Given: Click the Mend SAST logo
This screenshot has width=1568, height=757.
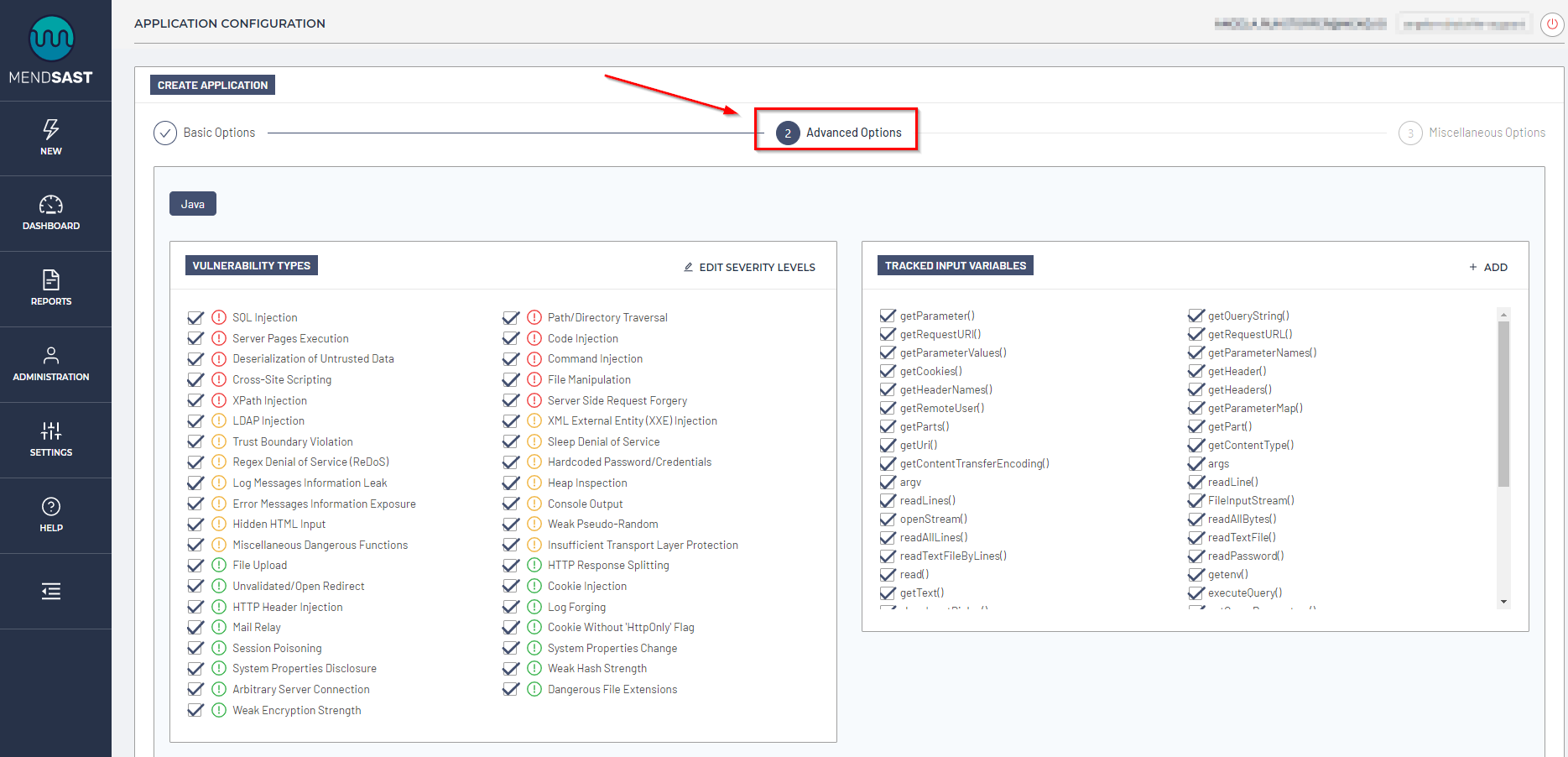Looking at the screenshot, I should [51, 50].
